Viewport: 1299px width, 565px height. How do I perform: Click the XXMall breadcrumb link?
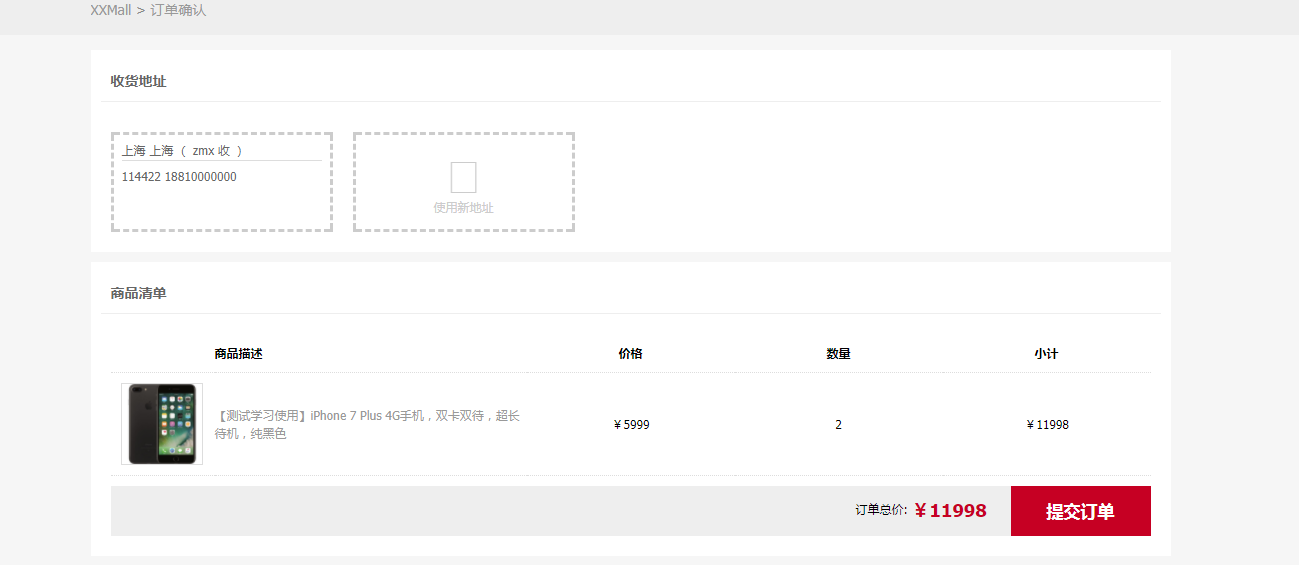pyautogui.click(x=111, y=10)
